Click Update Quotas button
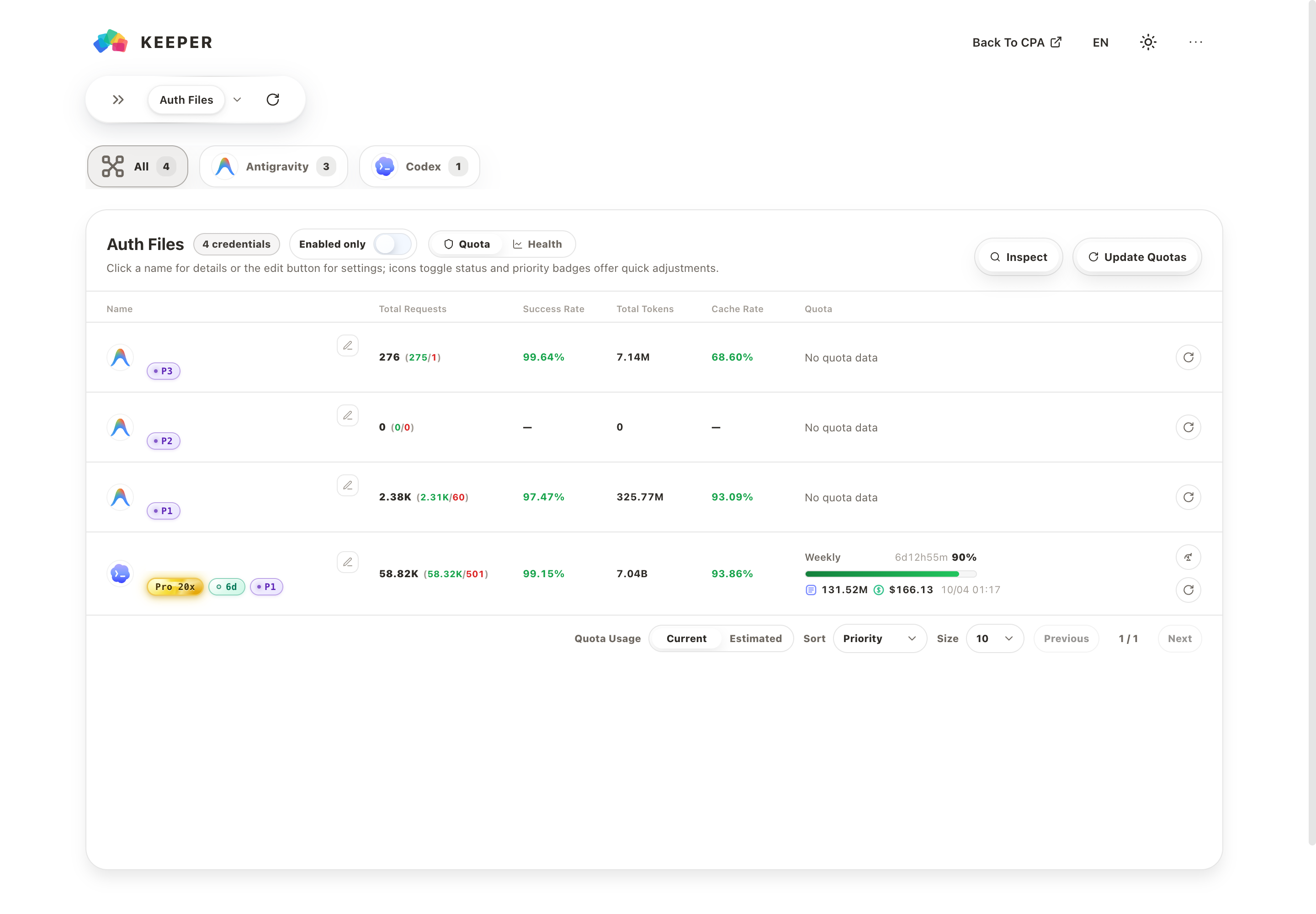Image resolution: width=1316 pixels, height=914 pixels. [1137, 257]
